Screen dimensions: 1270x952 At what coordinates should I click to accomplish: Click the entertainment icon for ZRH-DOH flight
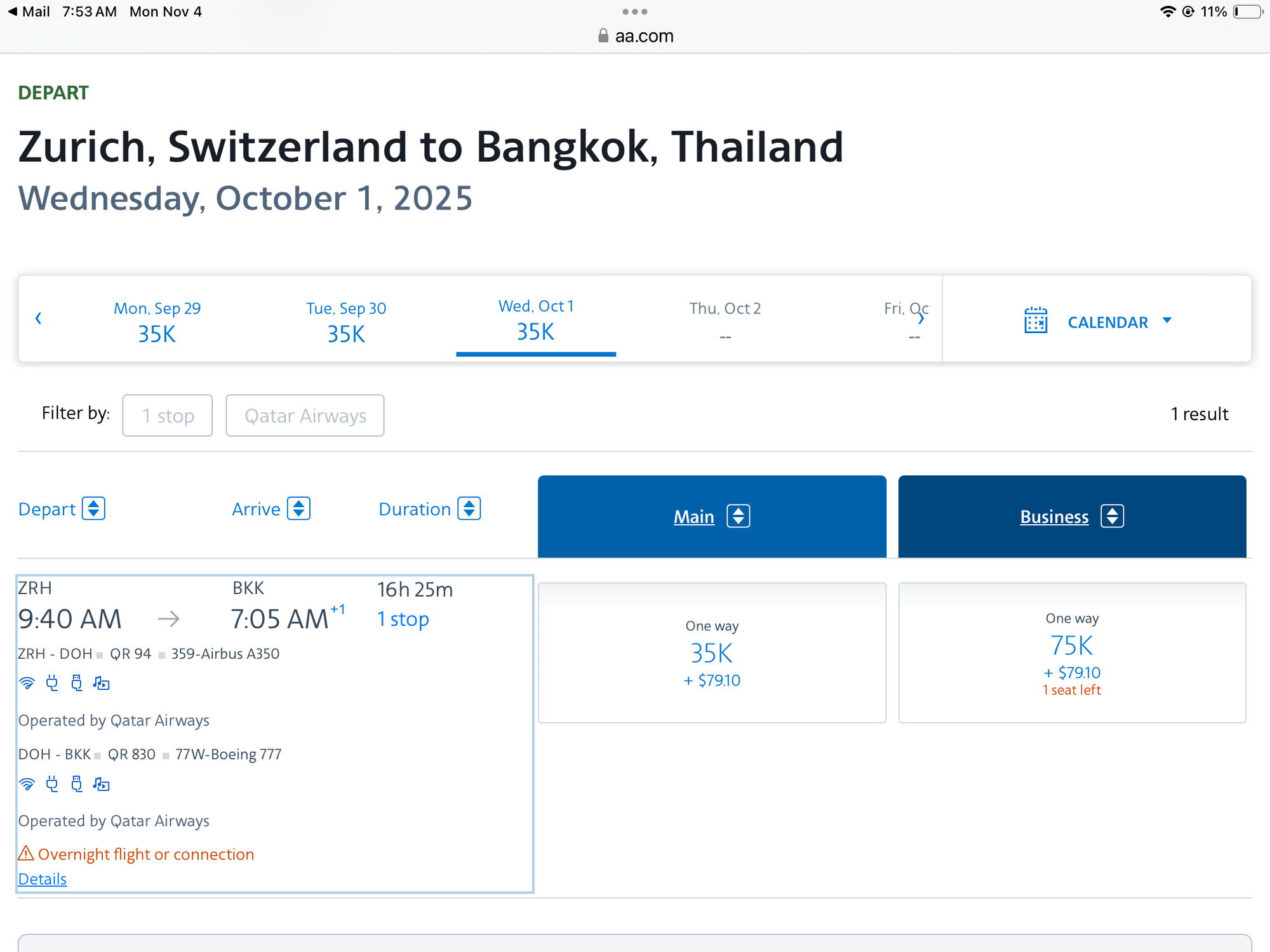pos(101,684)
